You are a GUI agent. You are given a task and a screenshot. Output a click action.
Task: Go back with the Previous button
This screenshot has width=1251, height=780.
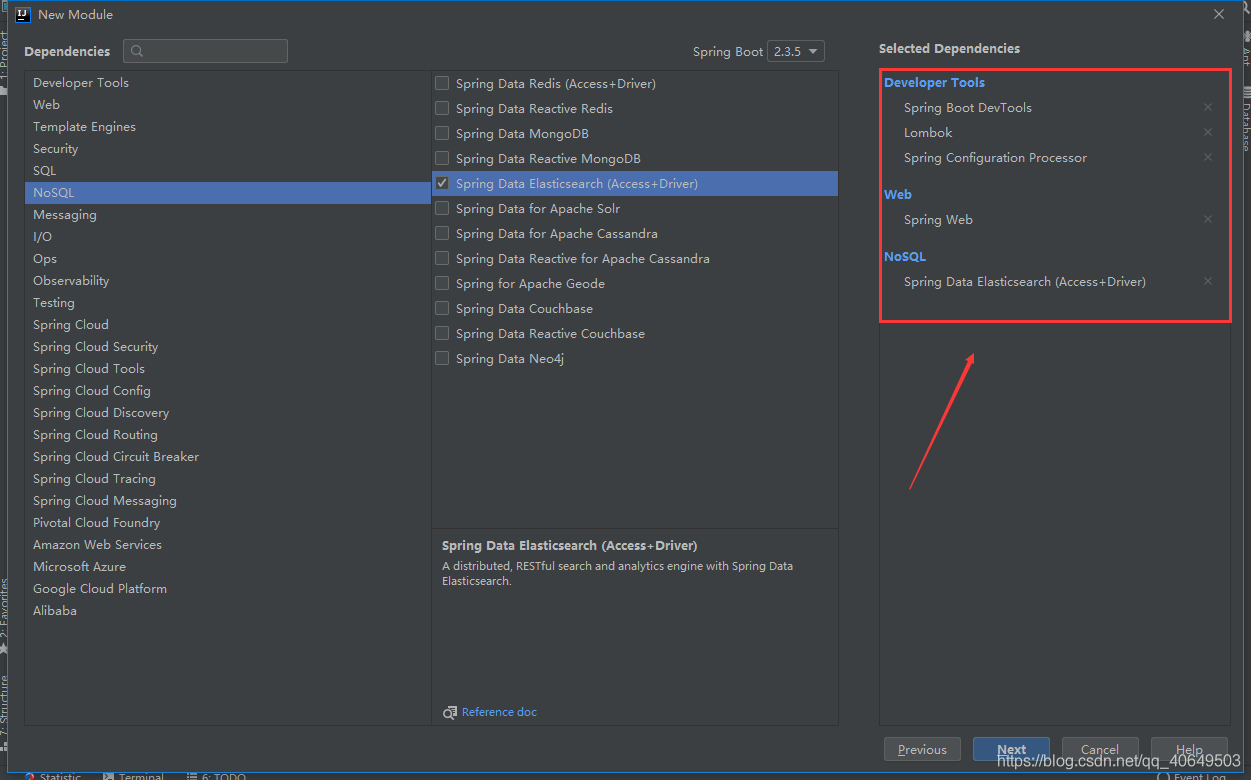922,749
